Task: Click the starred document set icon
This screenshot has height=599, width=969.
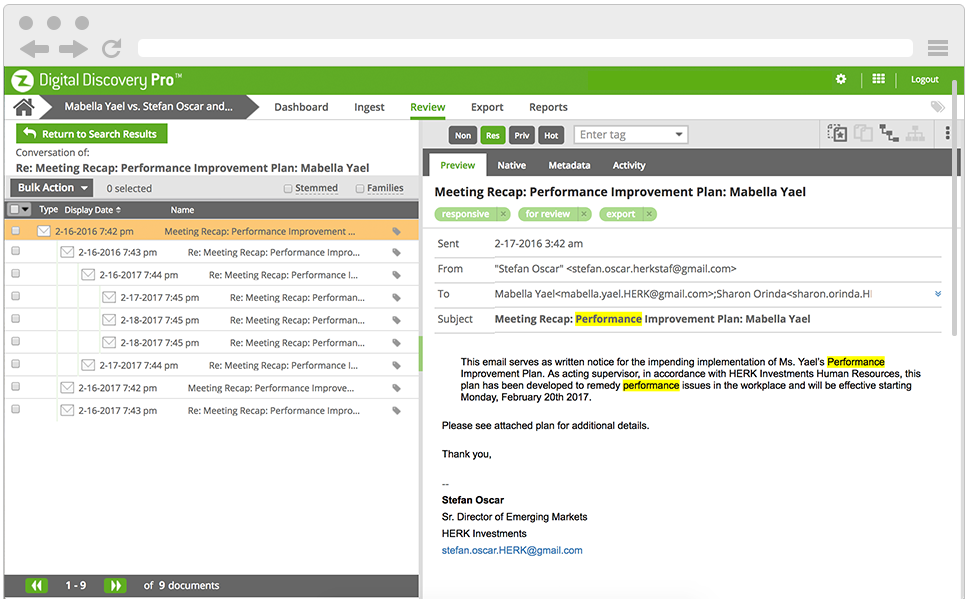Action: pyautogui.click(x=837, y=133)
